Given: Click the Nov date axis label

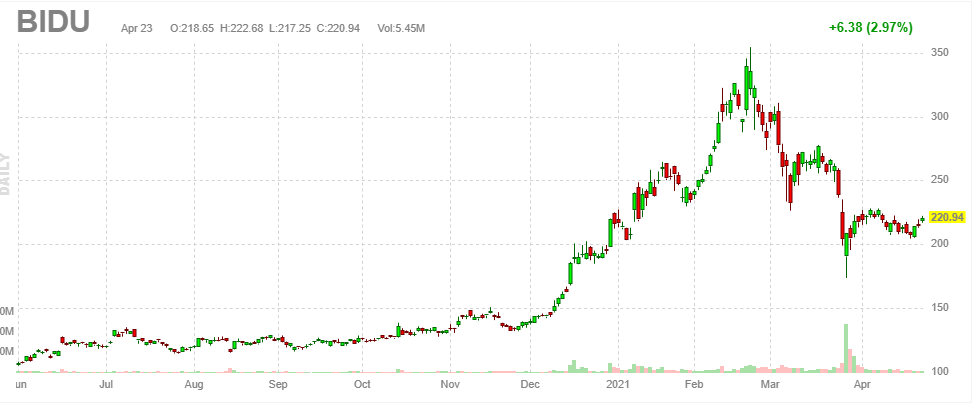Looking at the screenshot, I should point(450,385).
